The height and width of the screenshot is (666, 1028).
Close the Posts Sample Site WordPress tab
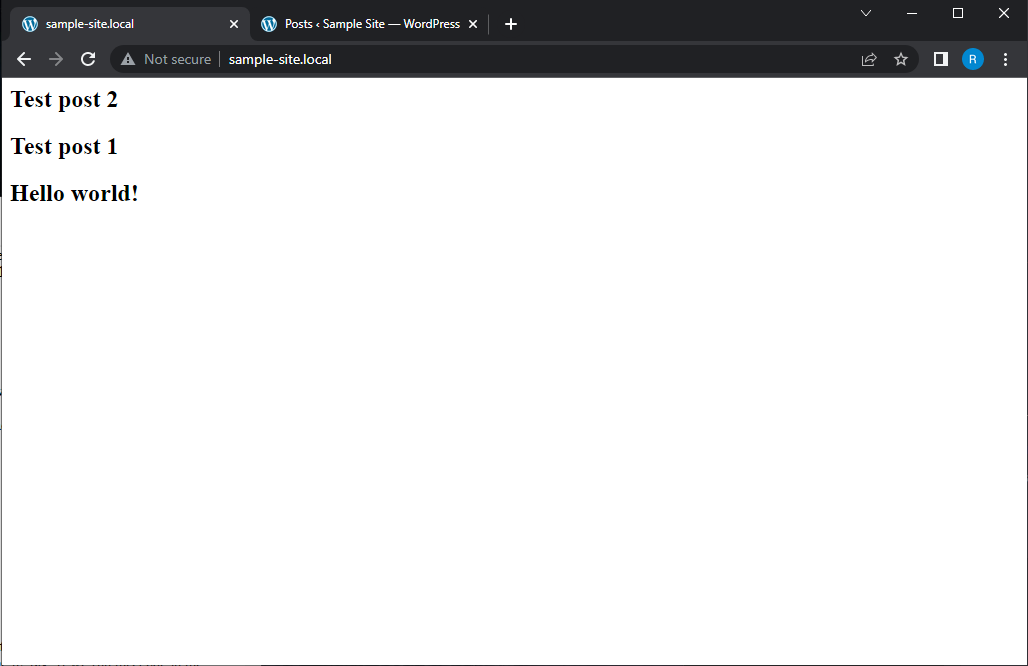pos(473,24)
